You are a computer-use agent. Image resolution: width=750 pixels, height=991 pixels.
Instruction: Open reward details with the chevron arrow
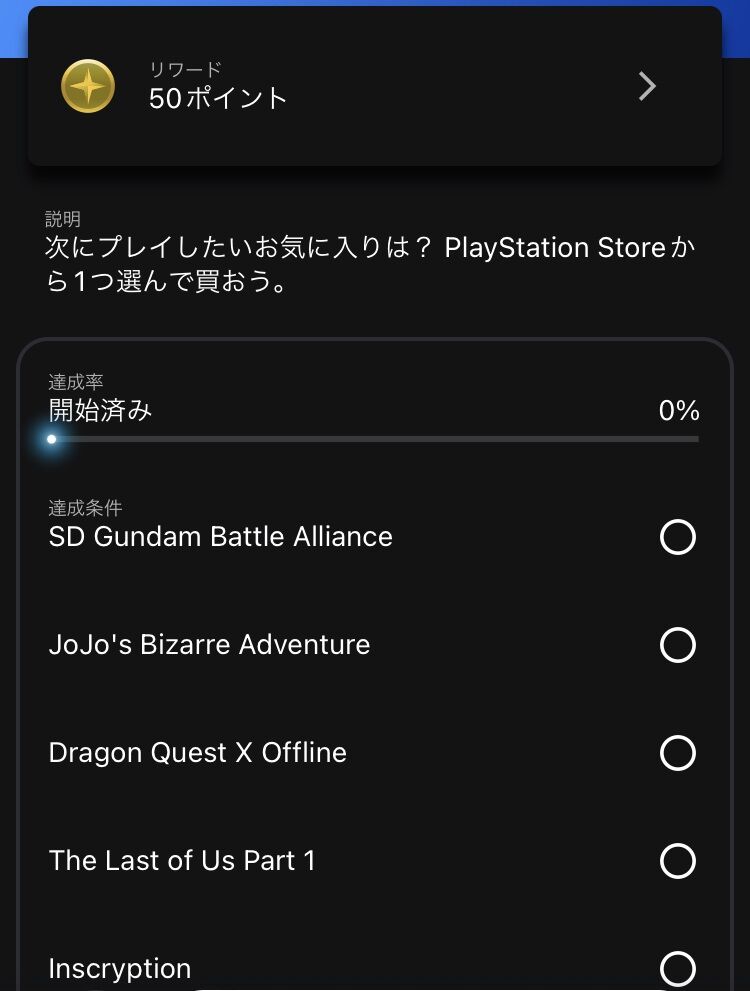tap(647, 87)
